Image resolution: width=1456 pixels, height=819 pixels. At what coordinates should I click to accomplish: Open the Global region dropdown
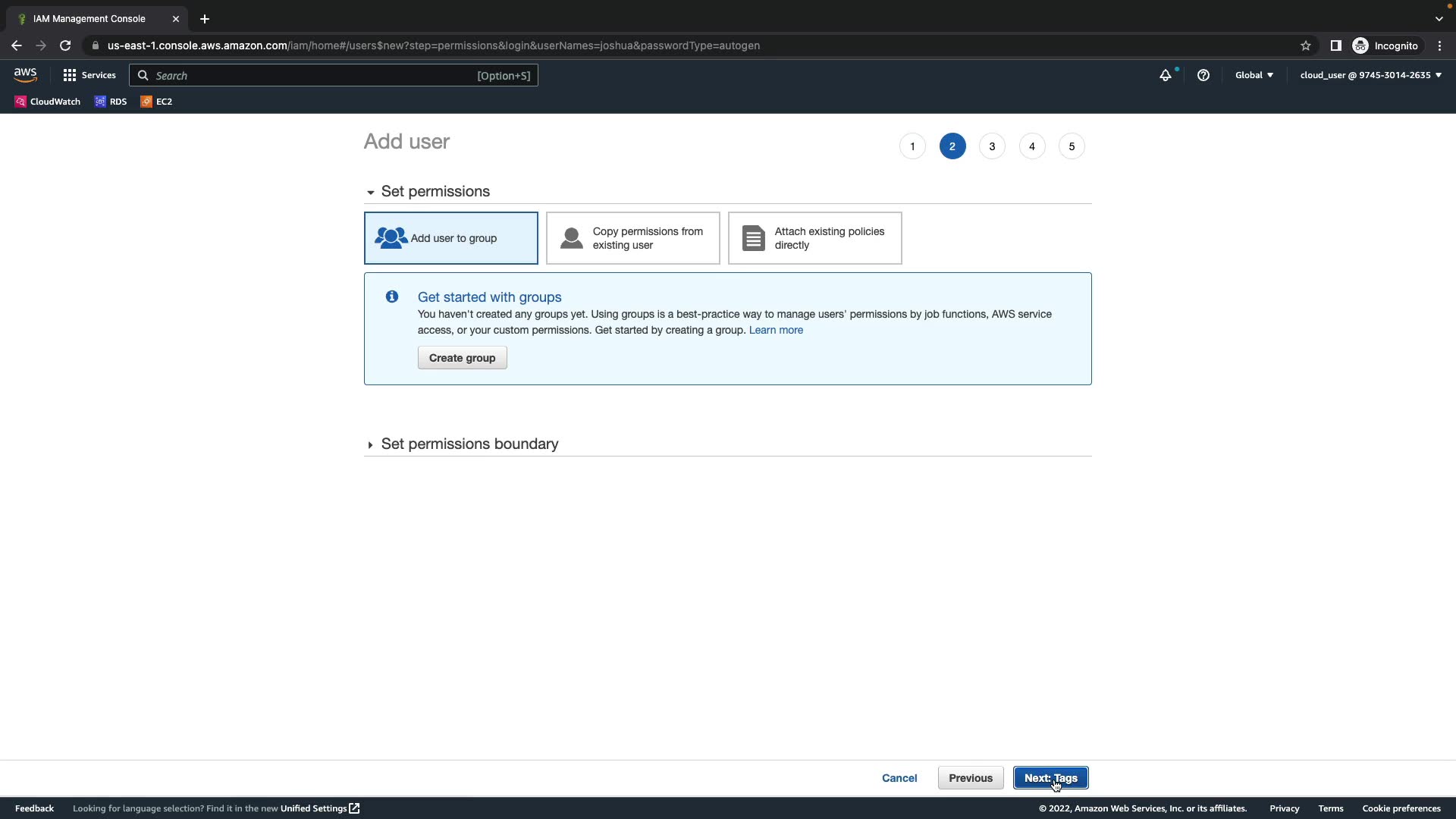click(1254, 75)
